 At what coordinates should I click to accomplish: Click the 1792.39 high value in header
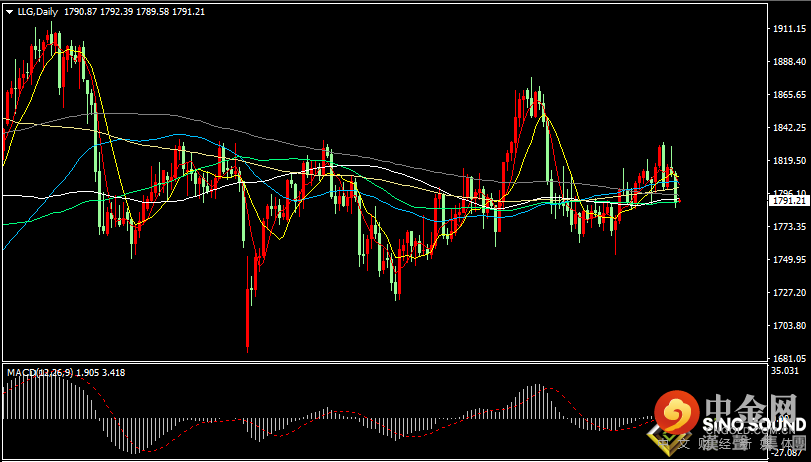115,11
